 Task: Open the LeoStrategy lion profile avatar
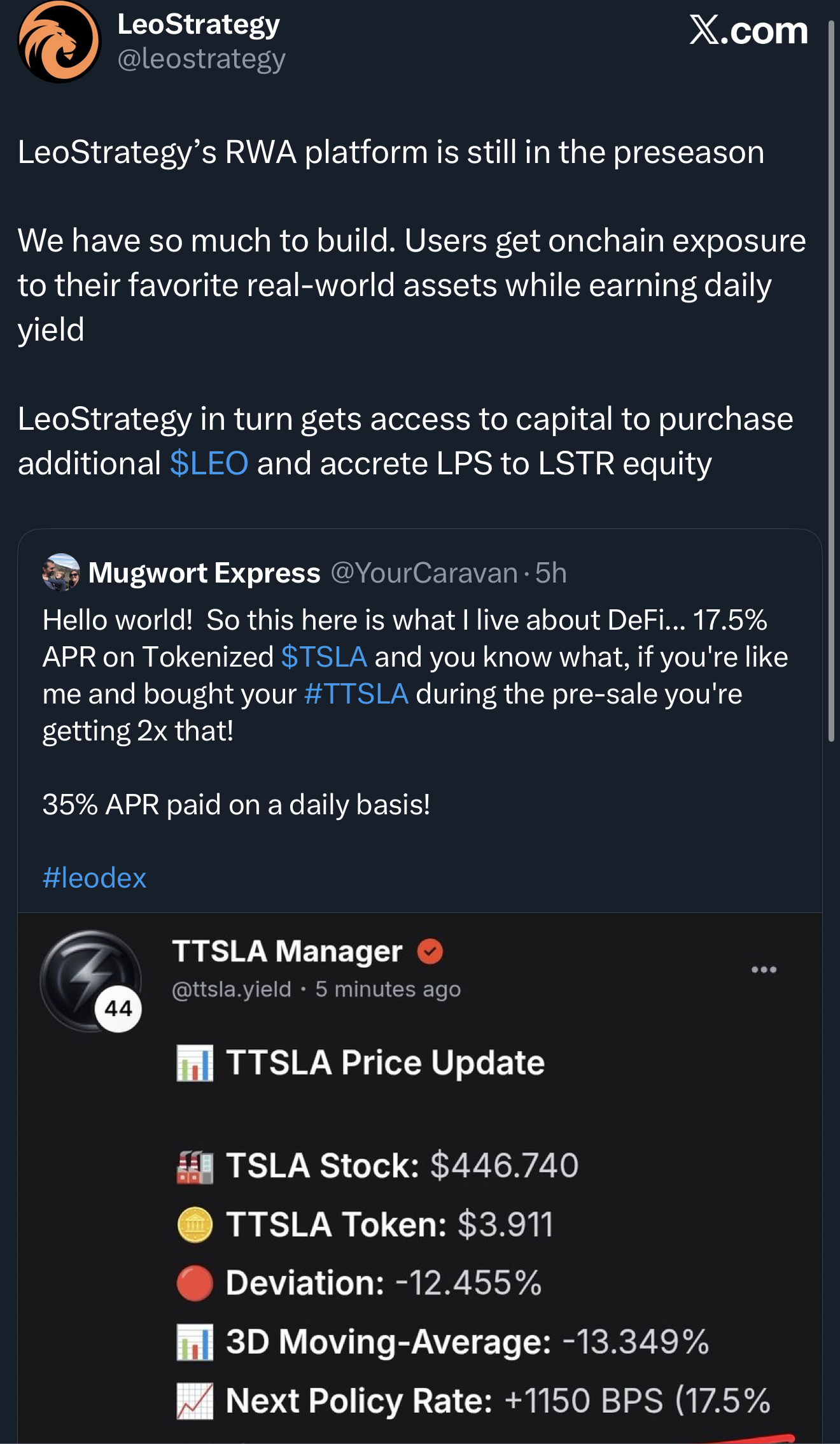tap(59, 41)
